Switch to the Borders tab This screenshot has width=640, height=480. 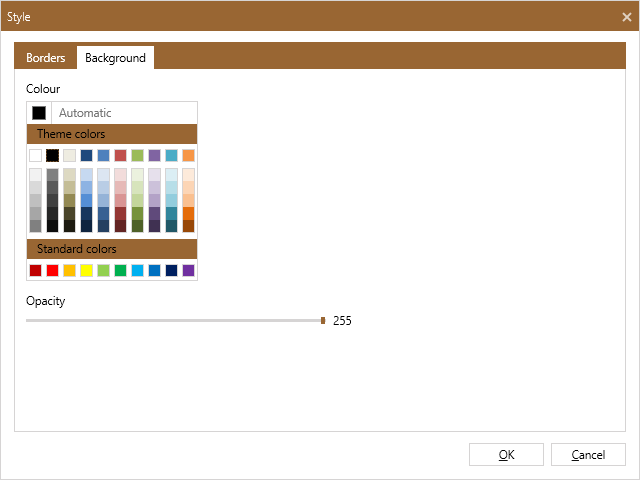[x=45, y=58]
